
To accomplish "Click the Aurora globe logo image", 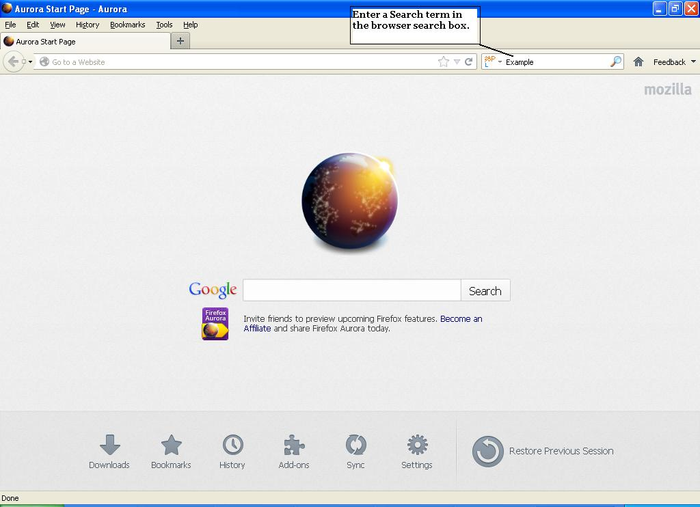I will 350,201.
